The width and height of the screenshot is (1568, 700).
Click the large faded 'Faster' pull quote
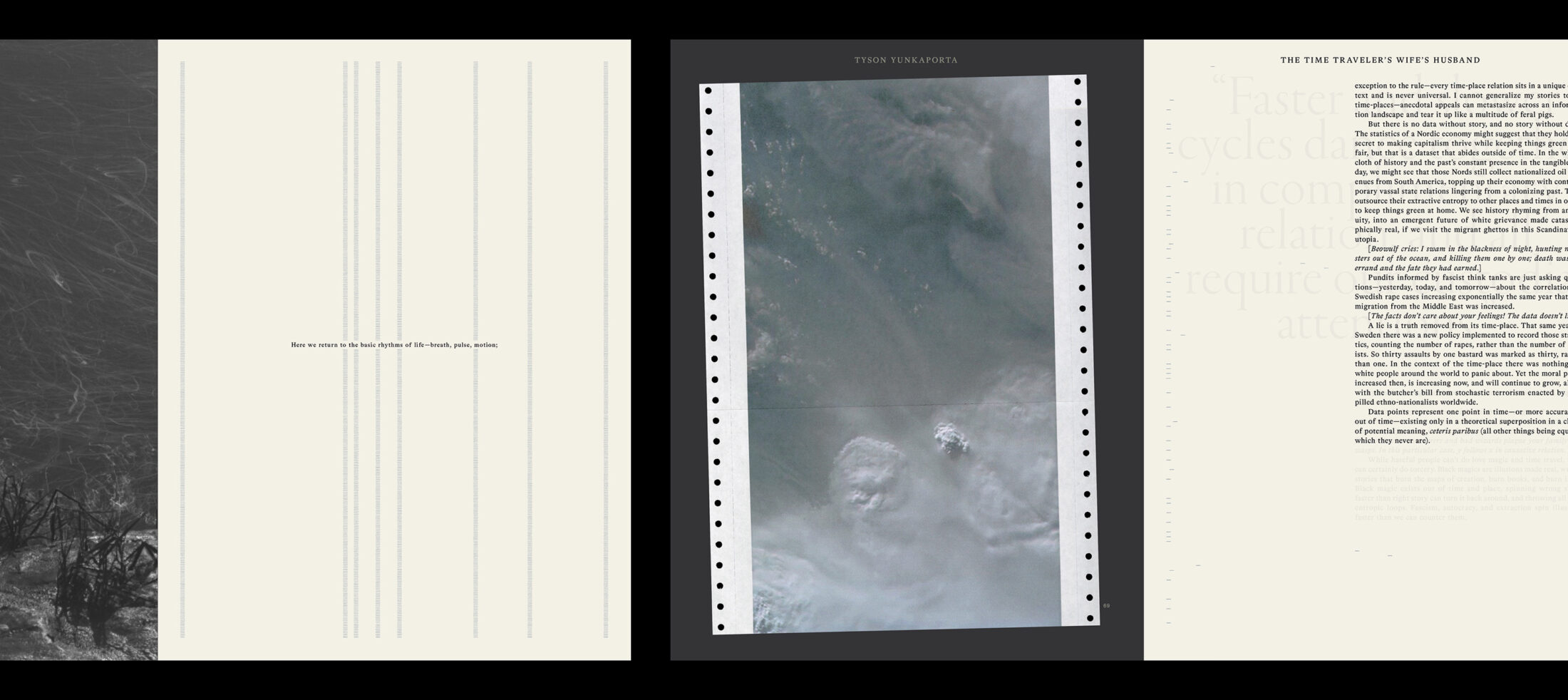click(x=1283, y=101)
